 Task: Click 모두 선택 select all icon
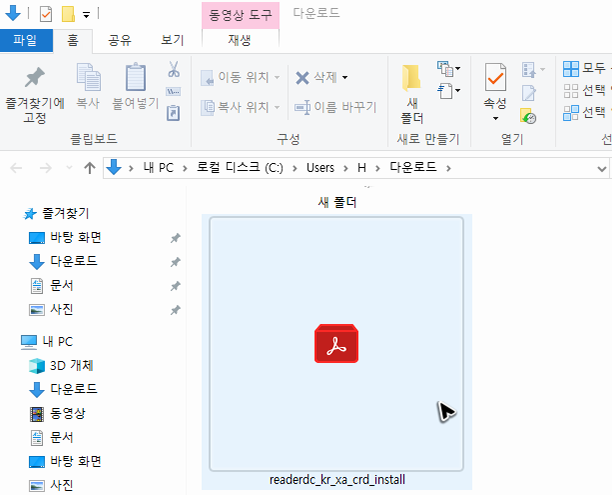(571, 69)
